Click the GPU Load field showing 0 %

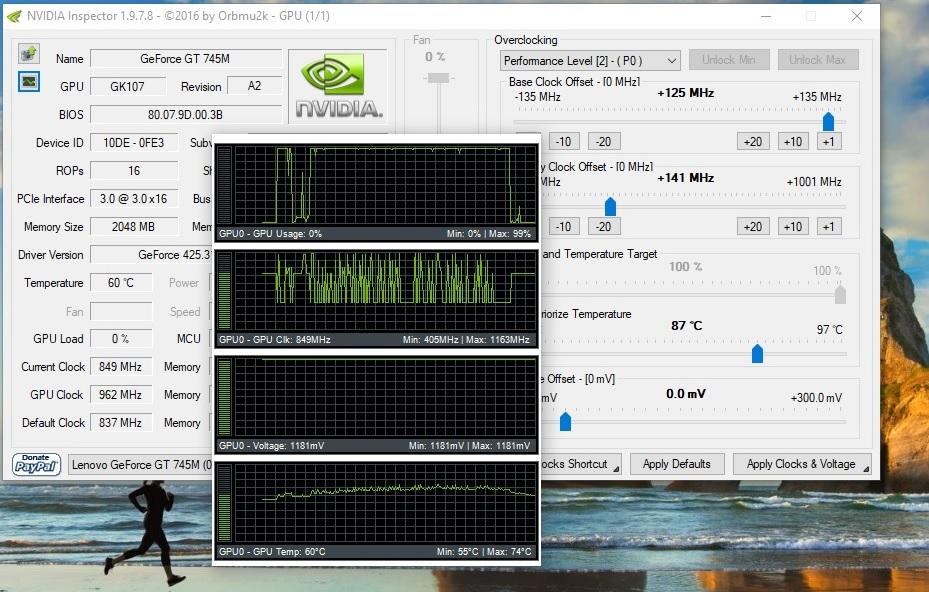point(121,338)
